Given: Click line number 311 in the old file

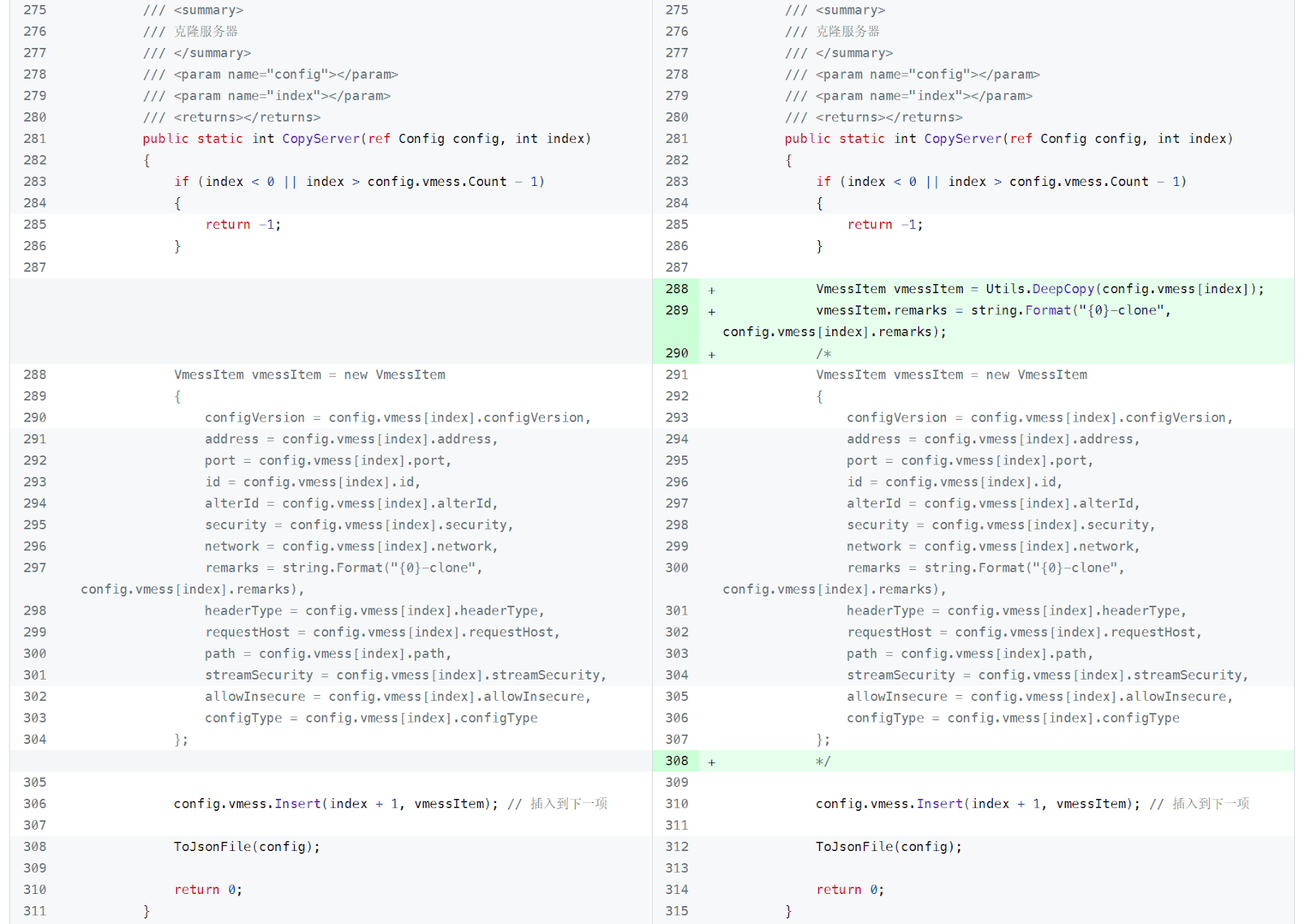Looking at the screenshot, I should coord(35,911).
